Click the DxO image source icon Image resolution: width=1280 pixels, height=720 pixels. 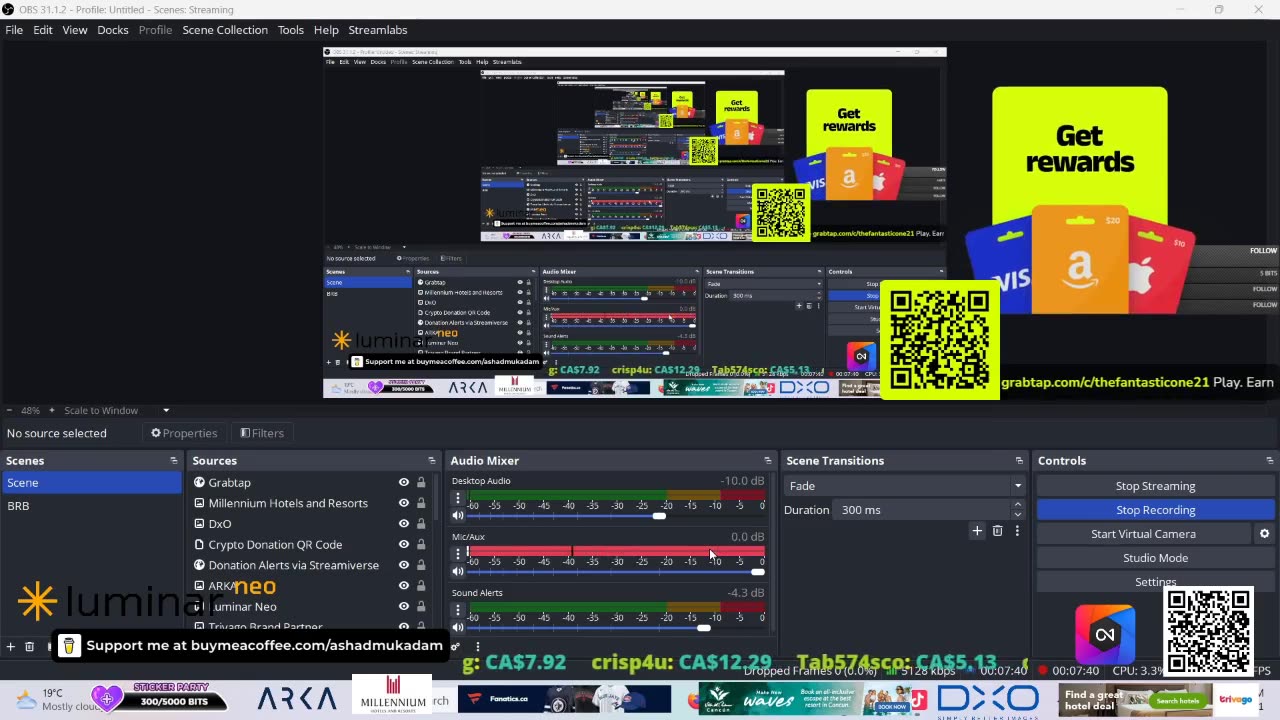pyautogui.click(x=199, y=524)
